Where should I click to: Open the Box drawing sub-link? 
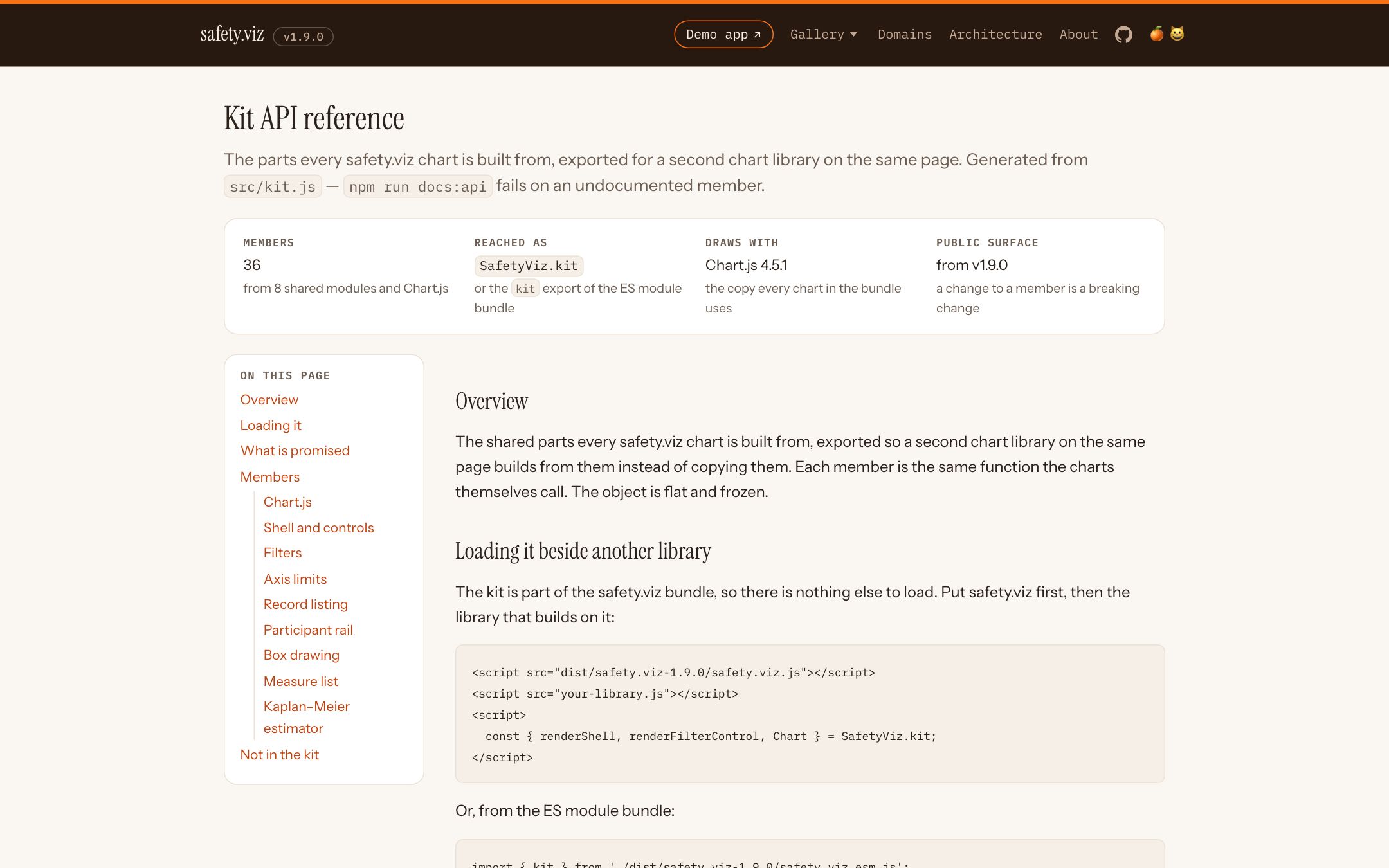tap(301, 655)
